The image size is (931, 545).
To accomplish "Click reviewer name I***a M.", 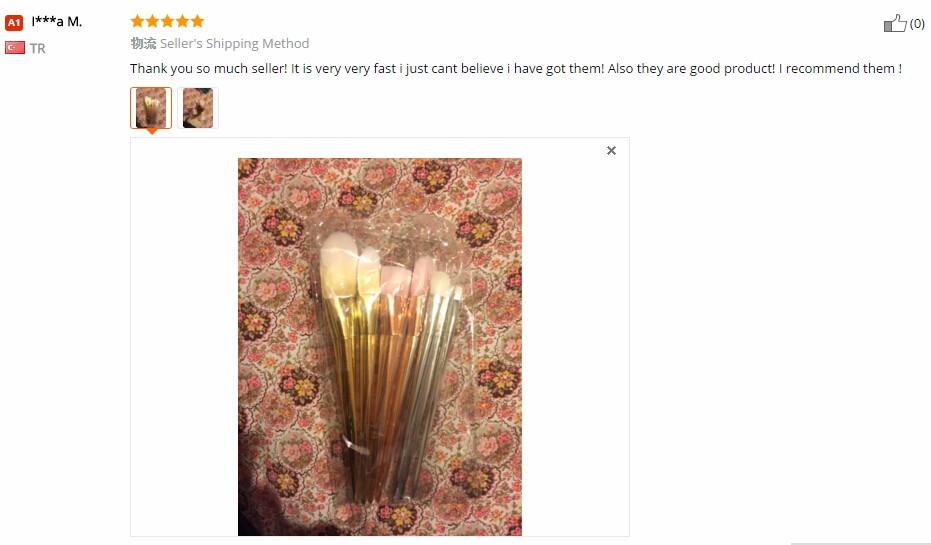I will [57, 21].
